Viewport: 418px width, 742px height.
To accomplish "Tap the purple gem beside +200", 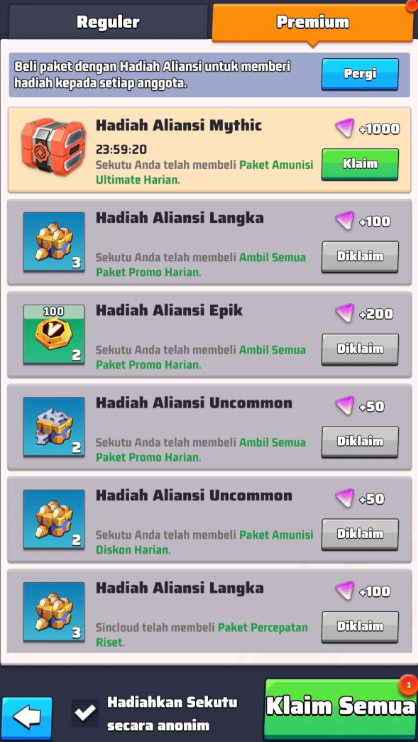I will [x=345, y=313].
